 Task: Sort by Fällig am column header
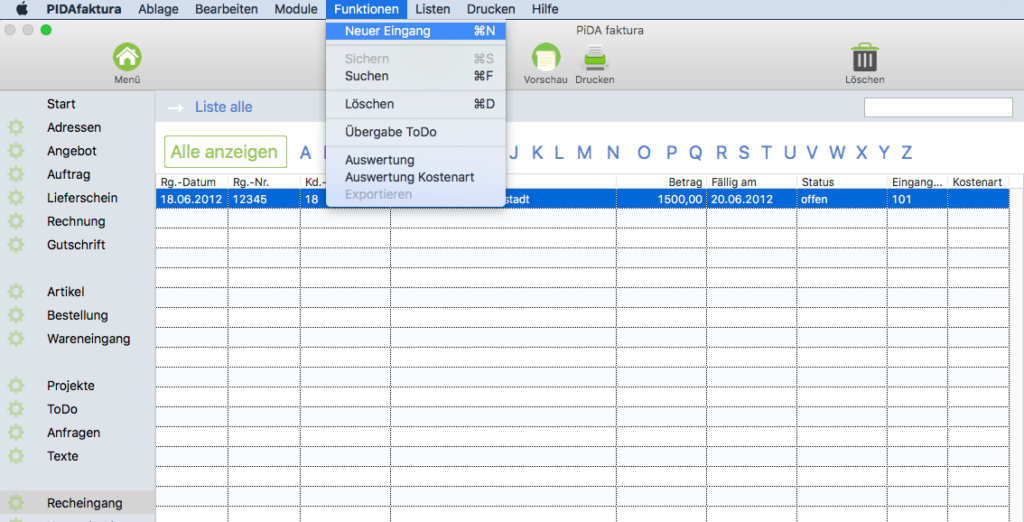pos(751,182)
